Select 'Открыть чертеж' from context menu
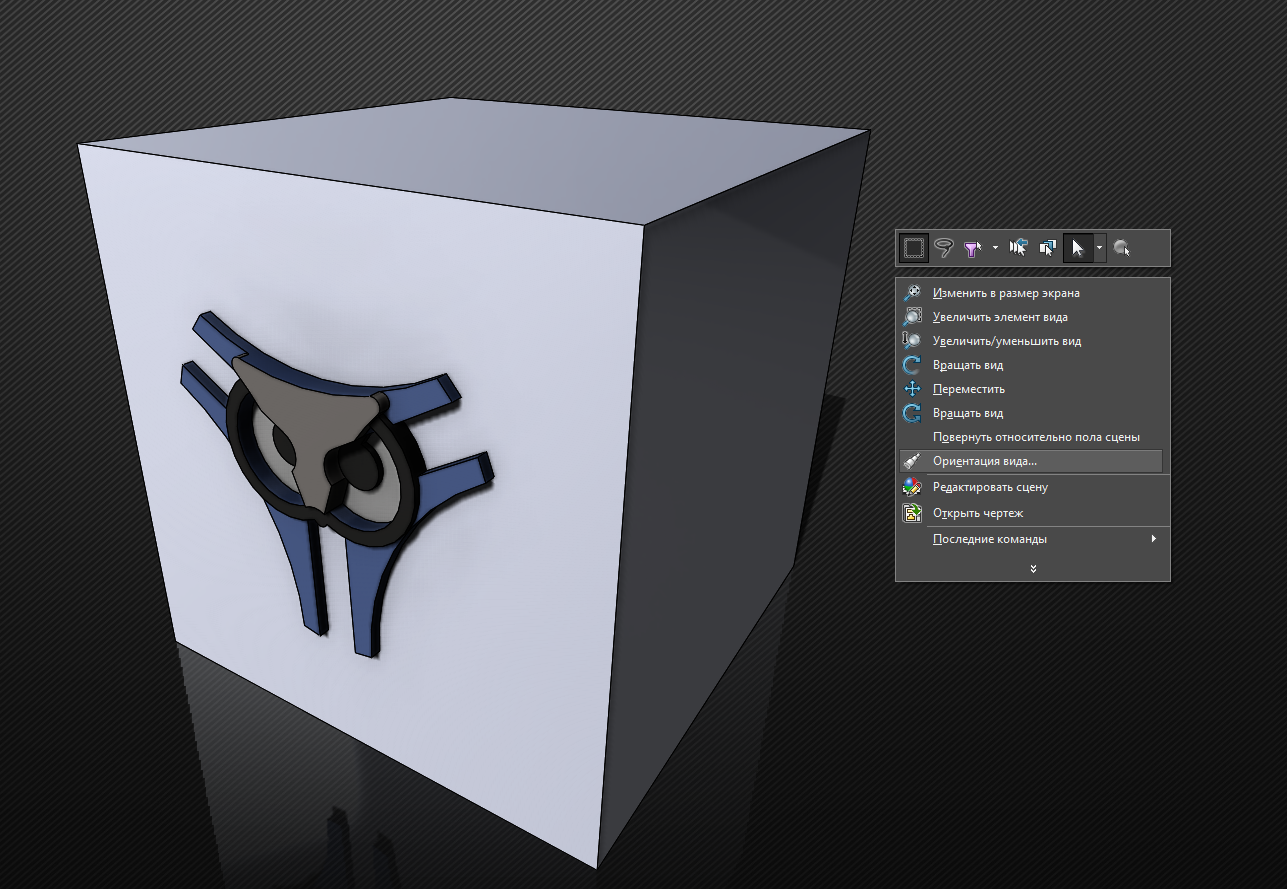Screen dimensions: 1287x889 point(1032,513)
